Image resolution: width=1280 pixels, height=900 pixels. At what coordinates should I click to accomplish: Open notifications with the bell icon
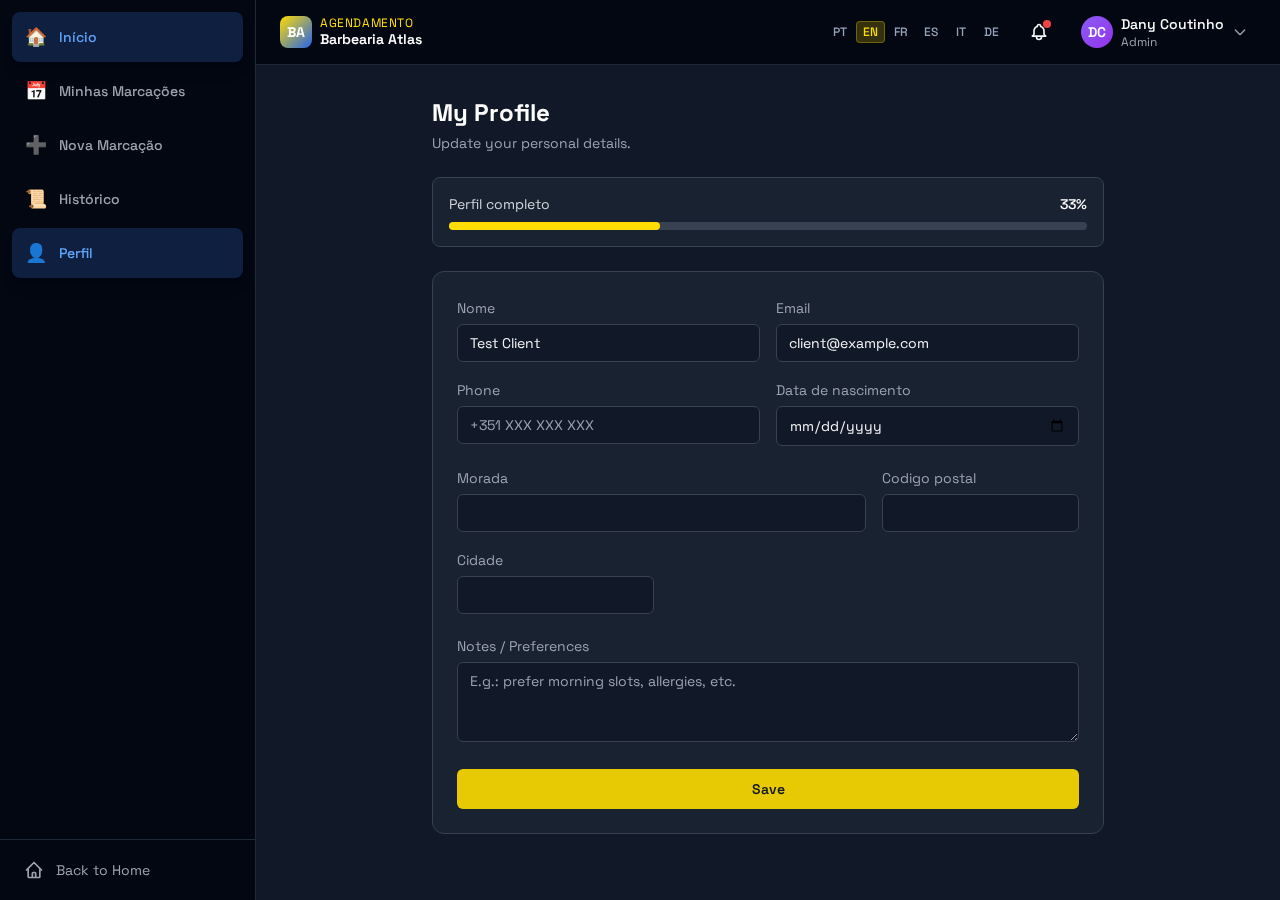[1039, 32]
